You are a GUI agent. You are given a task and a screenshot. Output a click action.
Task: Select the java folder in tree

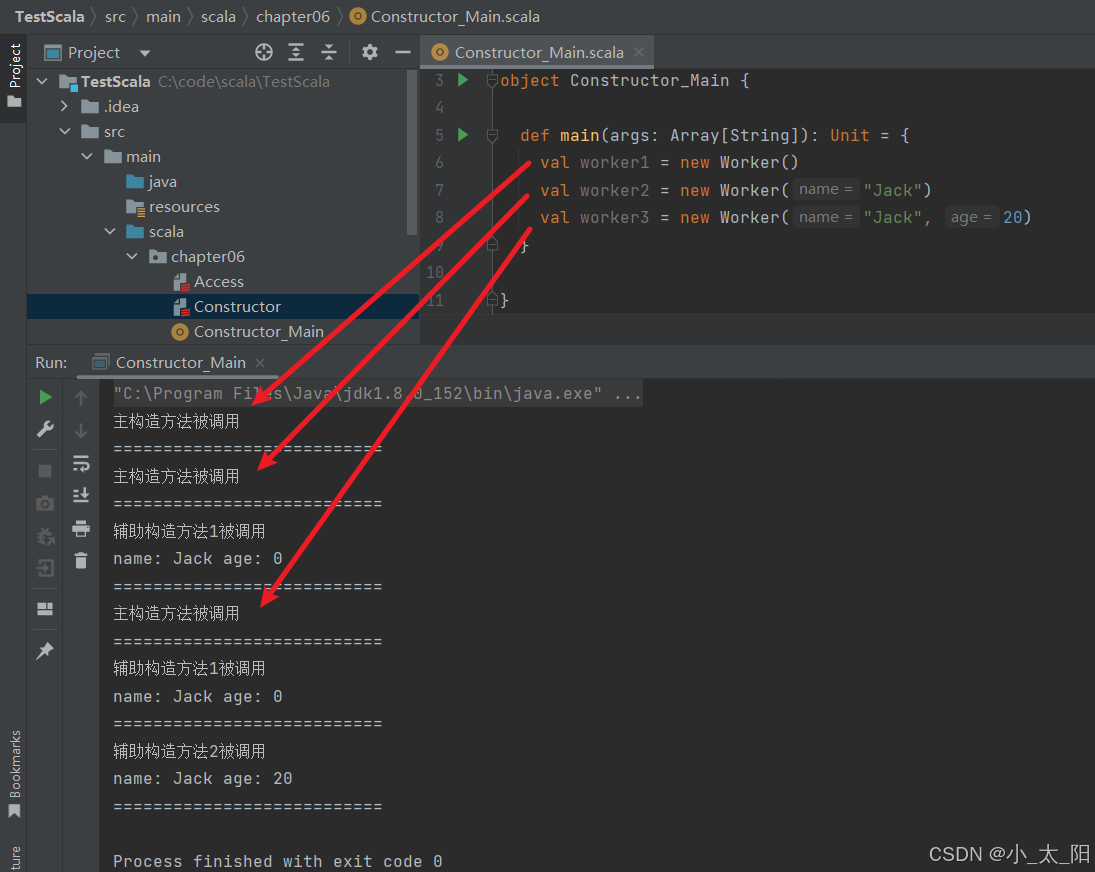(152, 182)
